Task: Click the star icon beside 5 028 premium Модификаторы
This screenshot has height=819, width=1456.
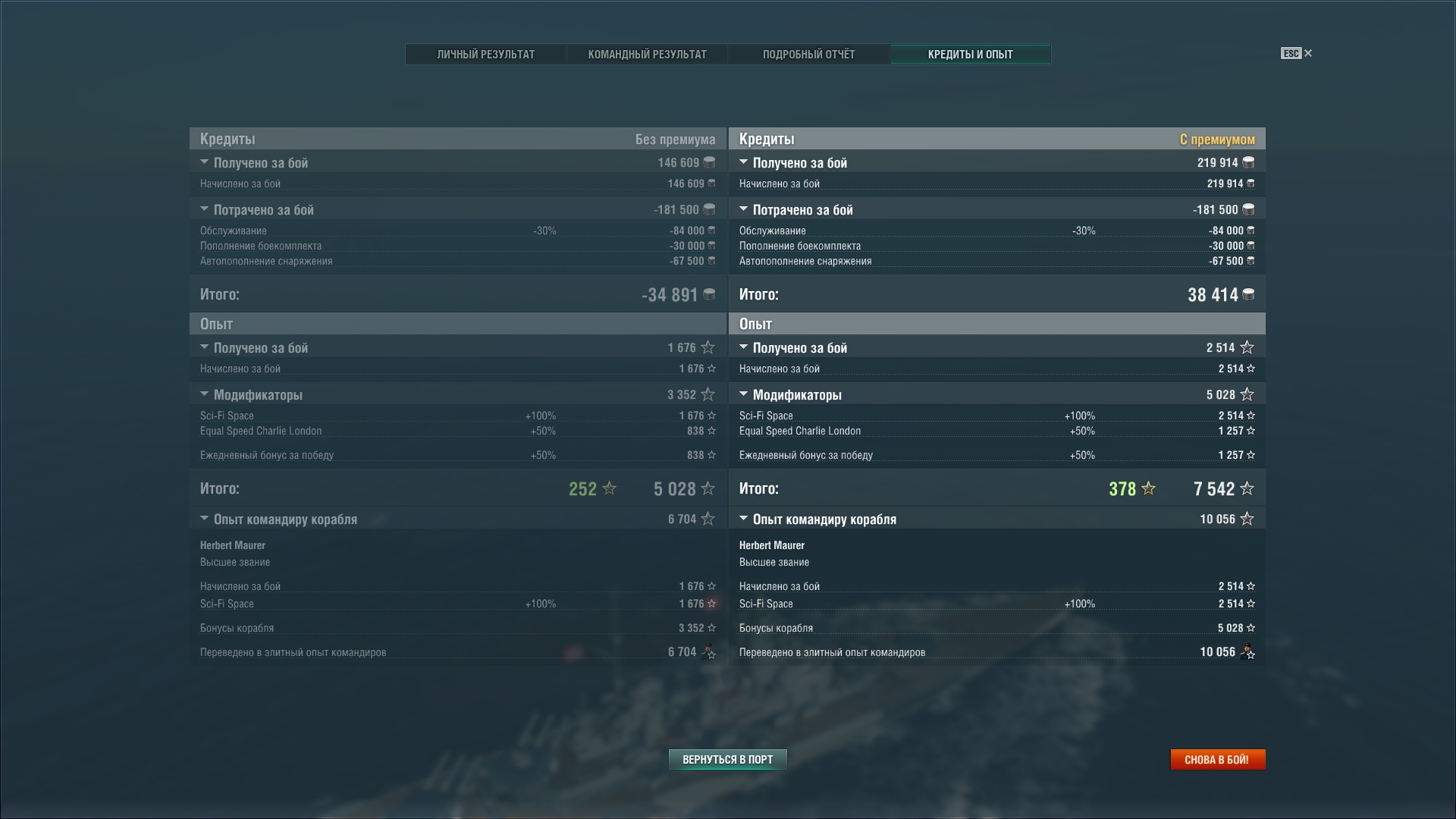Action: (x=1247, y=394)
